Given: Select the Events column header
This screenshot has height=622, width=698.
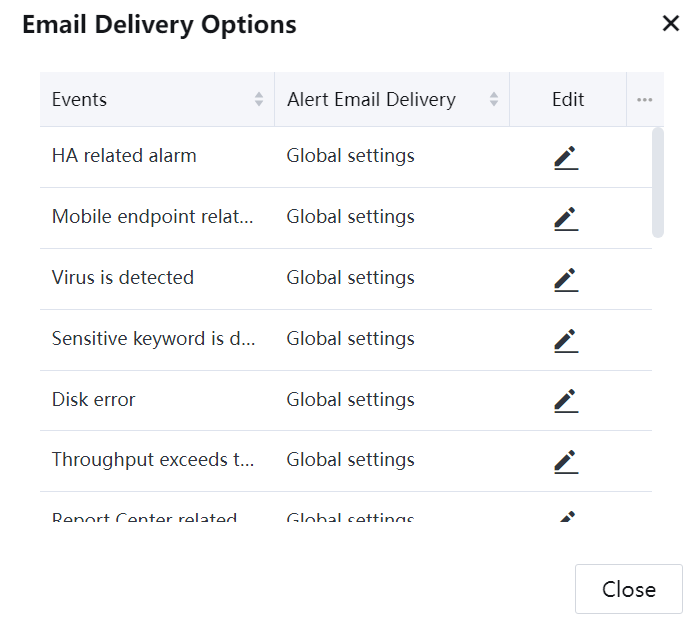Looking at the screenshot, I should [x=80, y=99].
